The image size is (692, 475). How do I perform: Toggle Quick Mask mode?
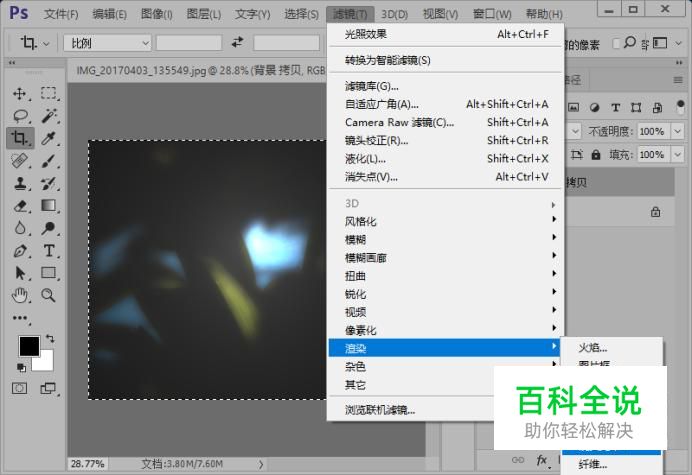tap(19, 388)
